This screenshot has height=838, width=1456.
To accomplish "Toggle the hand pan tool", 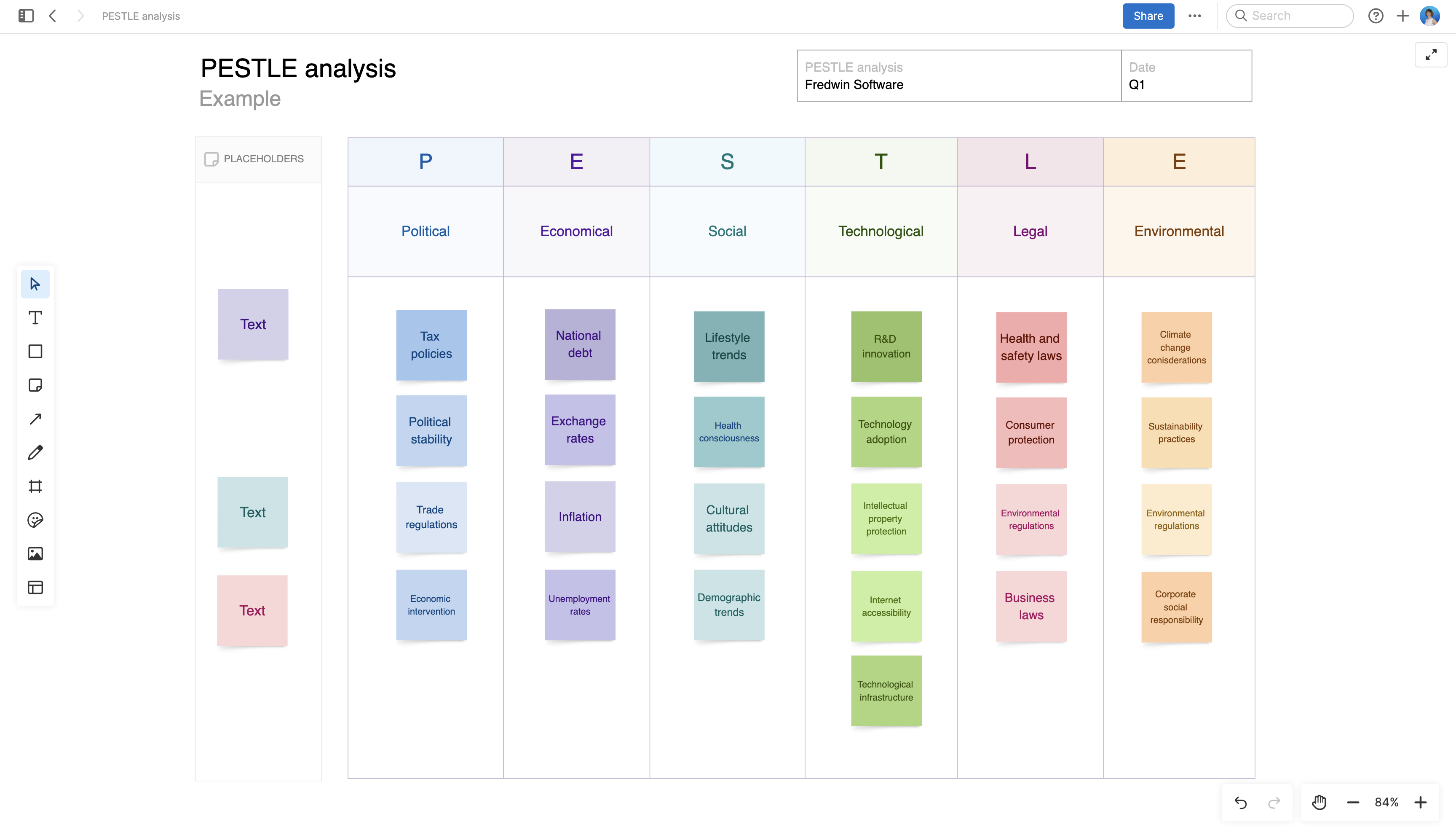I will pyautogui.click(x=1319, y=802).
